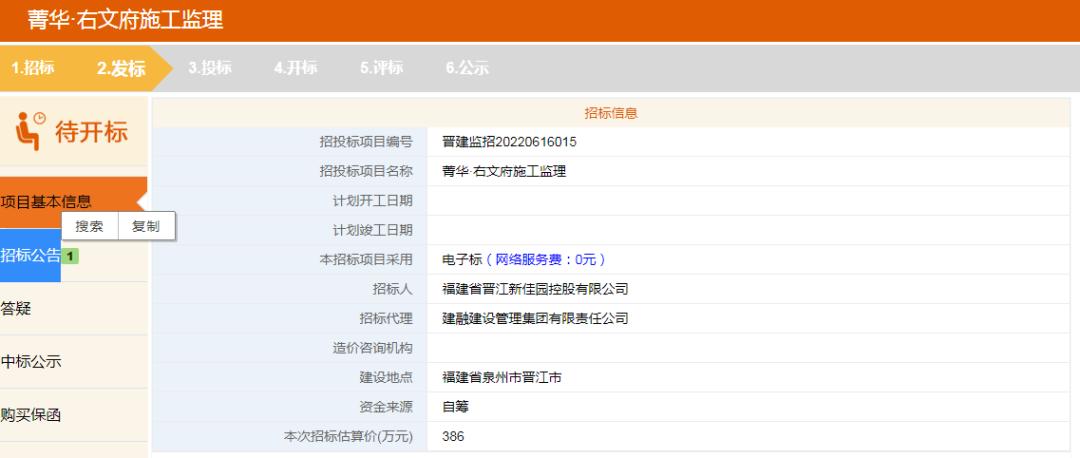Click the 本次招标估算价(万元) label

[349, 437]
